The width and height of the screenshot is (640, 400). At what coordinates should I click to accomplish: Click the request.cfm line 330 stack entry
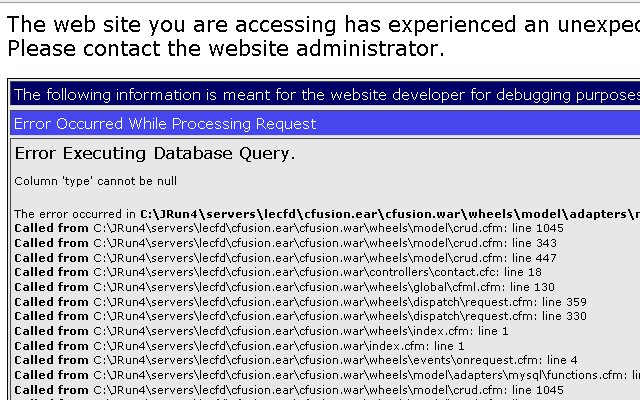click(300, 316)
